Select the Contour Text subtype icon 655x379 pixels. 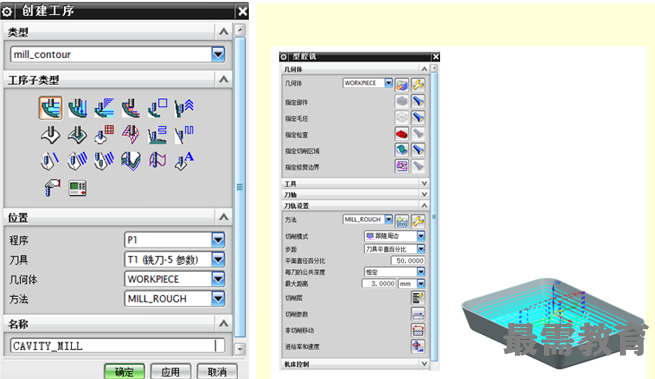point(184,161)
